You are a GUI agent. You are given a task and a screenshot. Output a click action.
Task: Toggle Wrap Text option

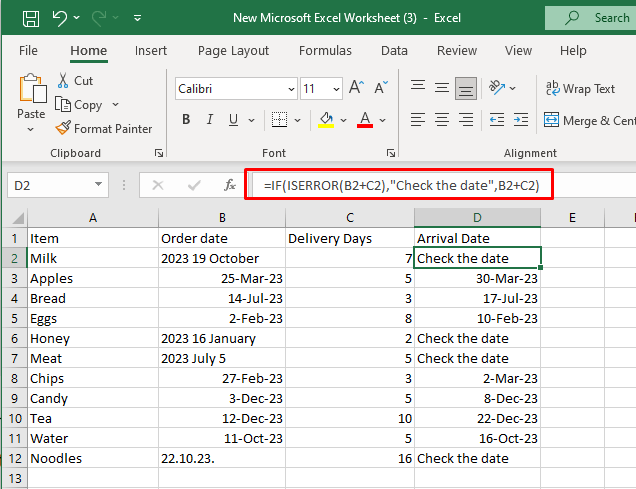coord(580,88)
